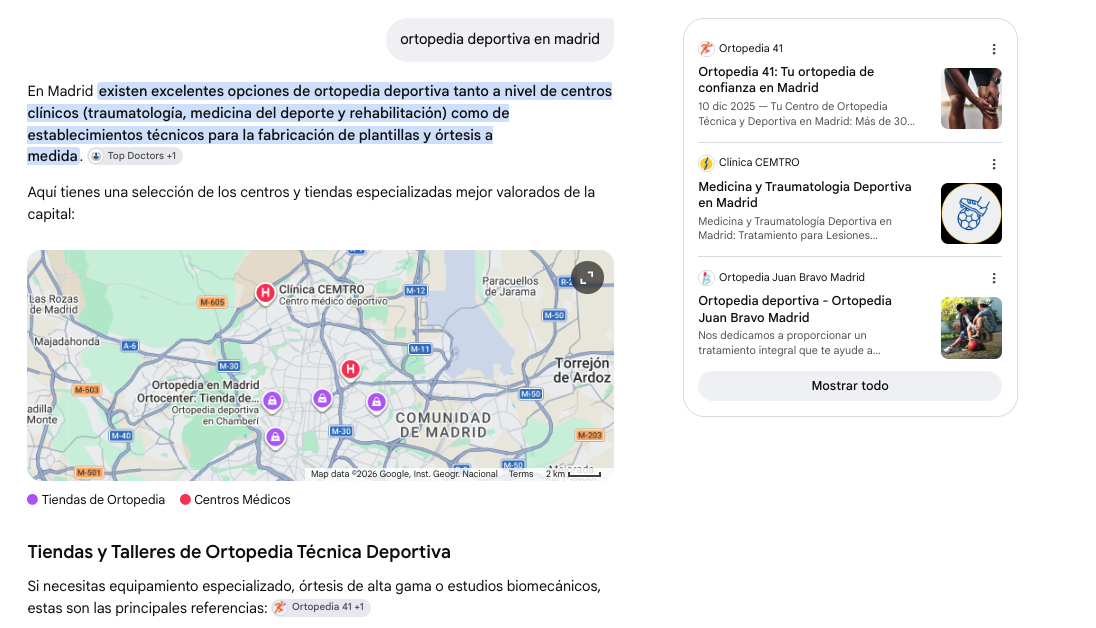1096x628 pixels.
Task: Click the football boot thumbnail for Clínica CEMTRO
Action: (x=971, y=213)
